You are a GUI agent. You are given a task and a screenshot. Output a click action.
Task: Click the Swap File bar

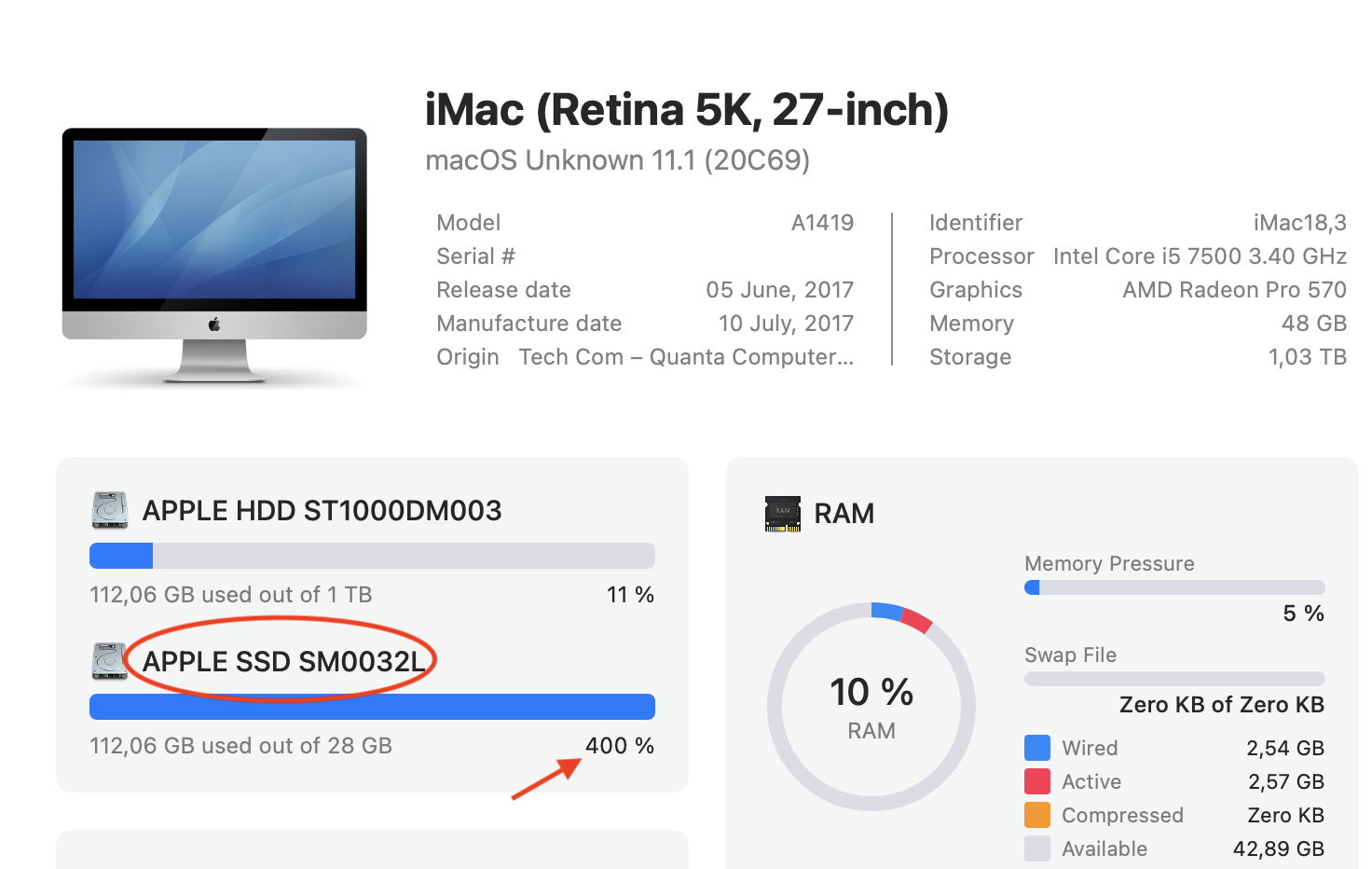[1174, 679]
